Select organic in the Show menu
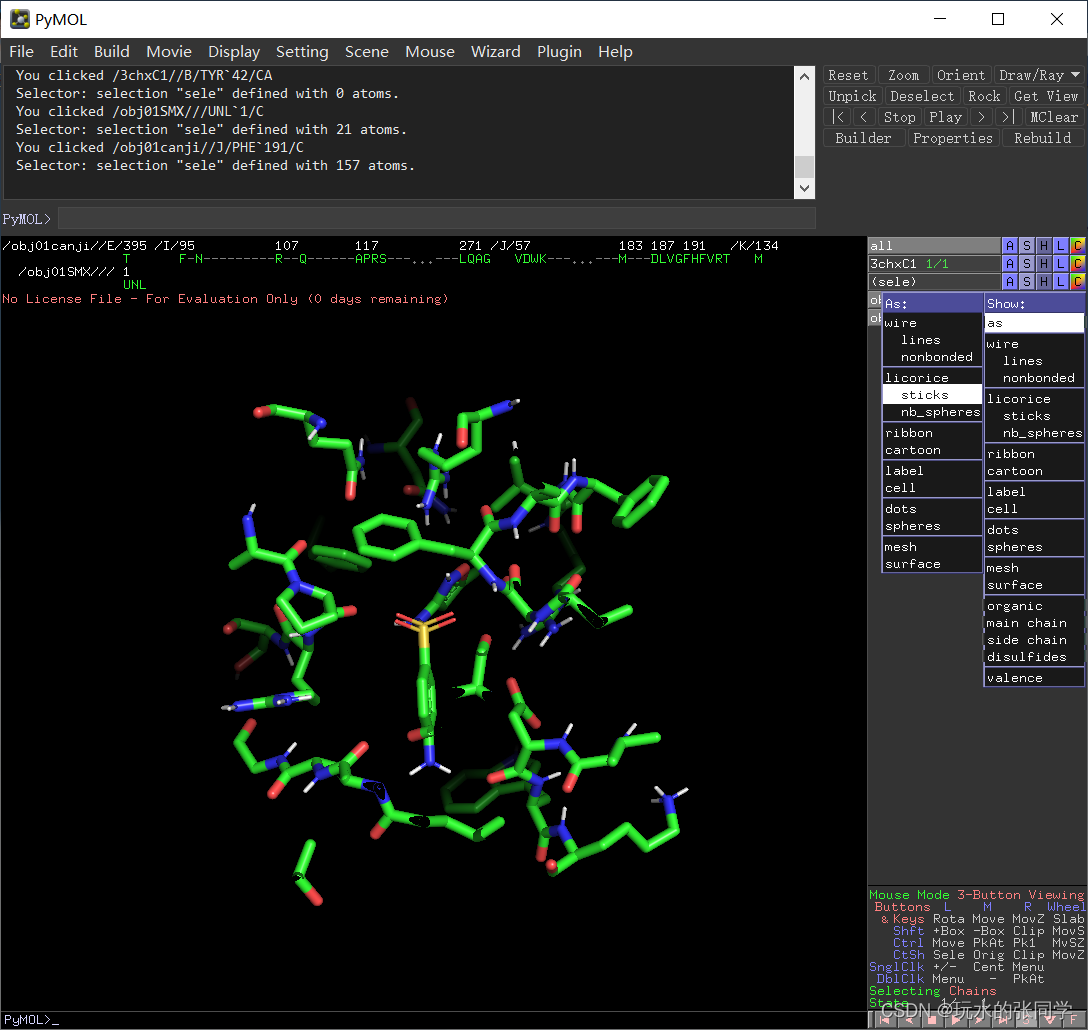The image size is (1088, 1030). [1034, 606]
